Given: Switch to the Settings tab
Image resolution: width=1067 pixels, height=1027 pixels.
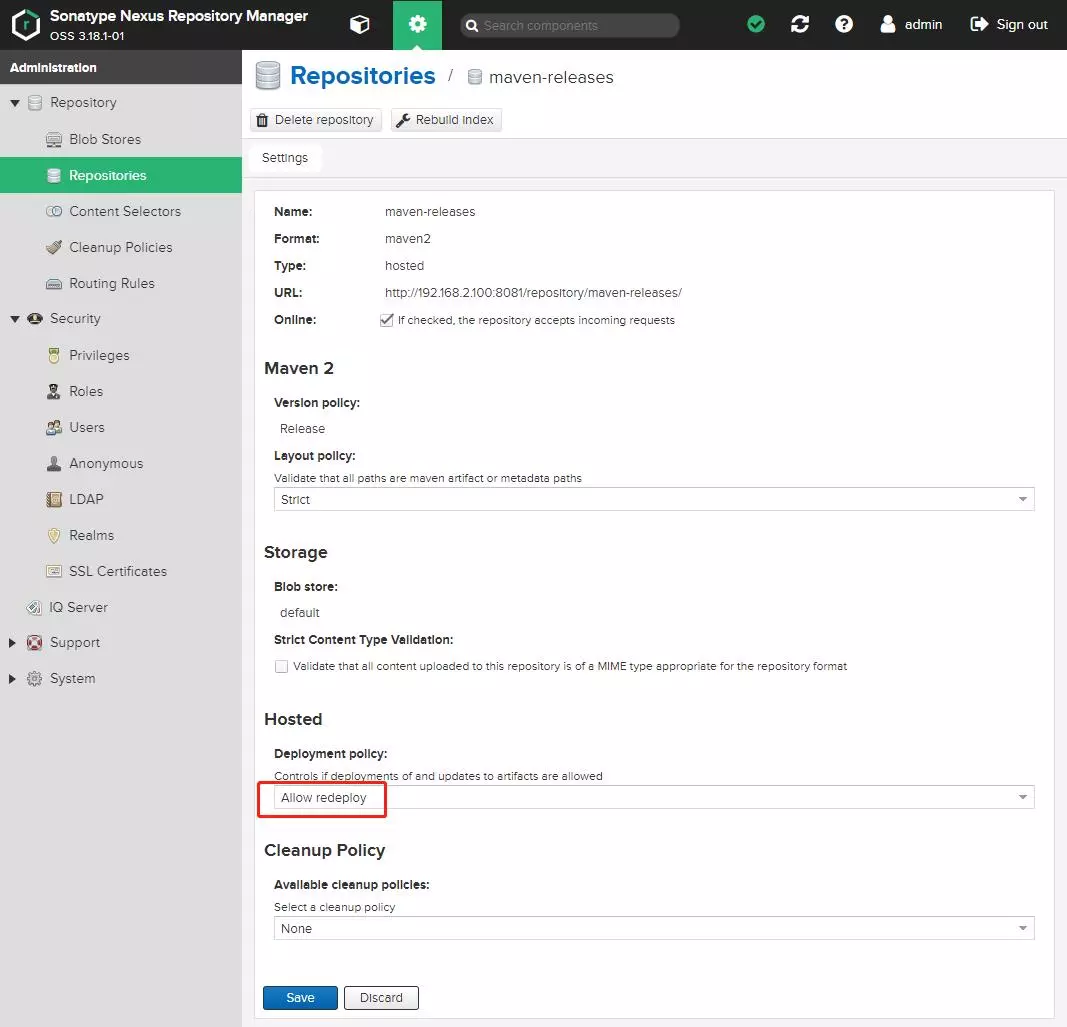Looking at the screenshot, I should pyautogui.click(x=285, y=157).
